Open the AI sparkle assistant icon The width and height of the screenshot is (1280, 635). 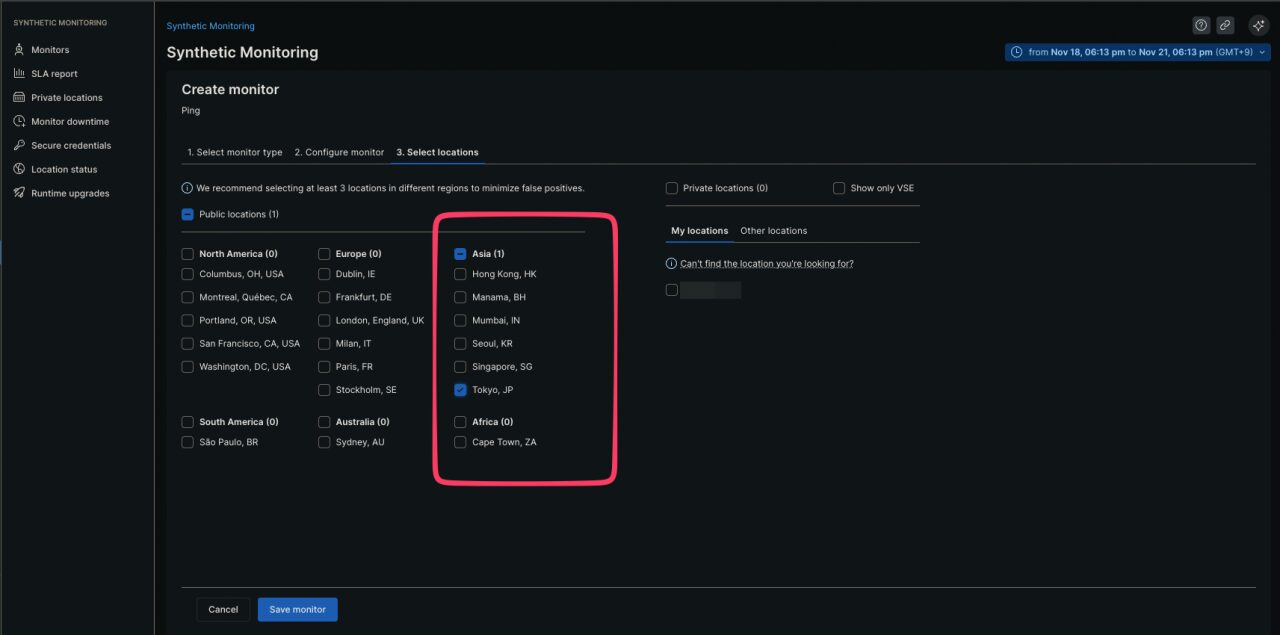(1259, 26)
